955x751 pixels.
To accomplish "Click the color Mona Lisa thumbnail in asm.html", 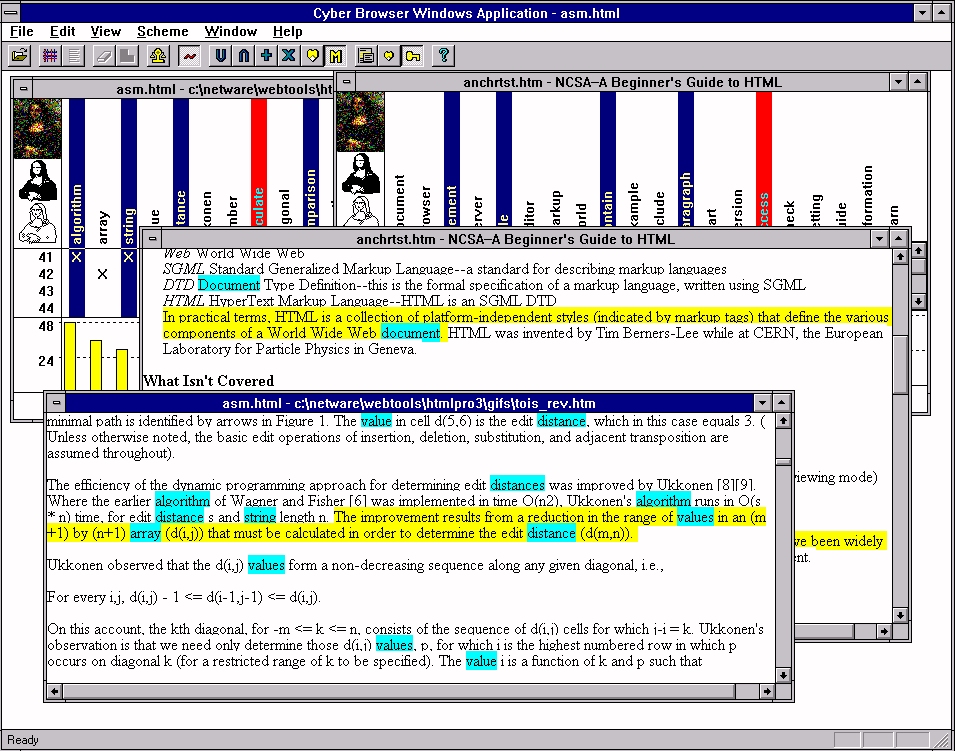I will [x=37, y=128].
